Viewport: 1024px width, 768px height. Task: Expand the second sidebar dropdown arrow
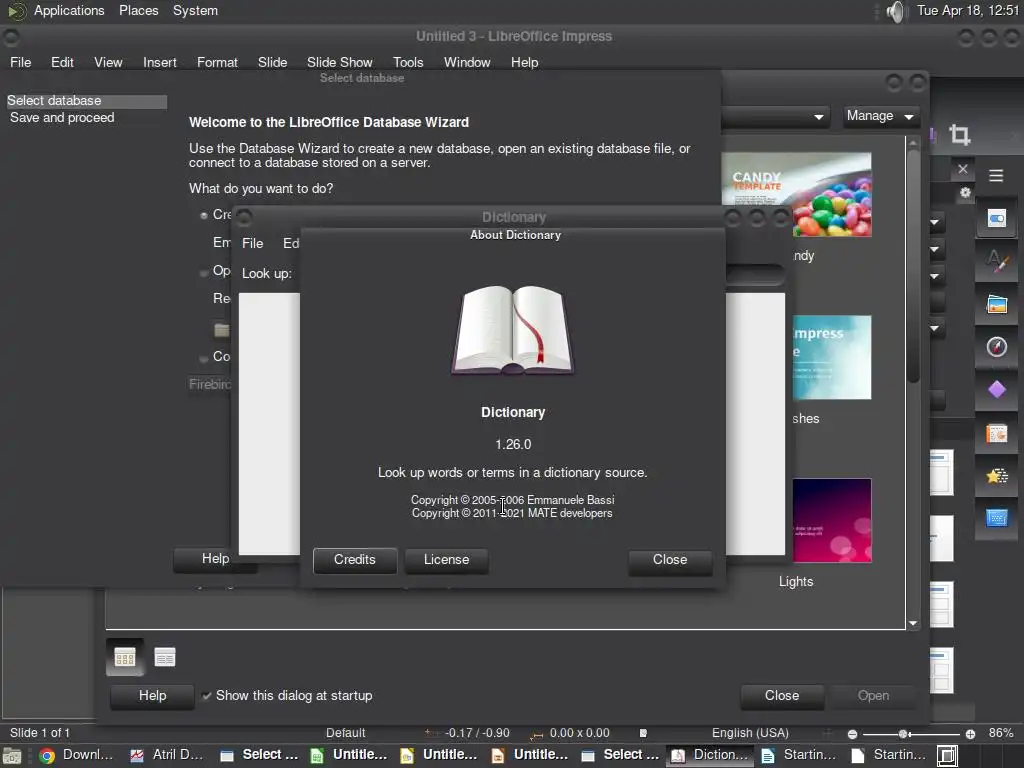[x=935, y=249]
